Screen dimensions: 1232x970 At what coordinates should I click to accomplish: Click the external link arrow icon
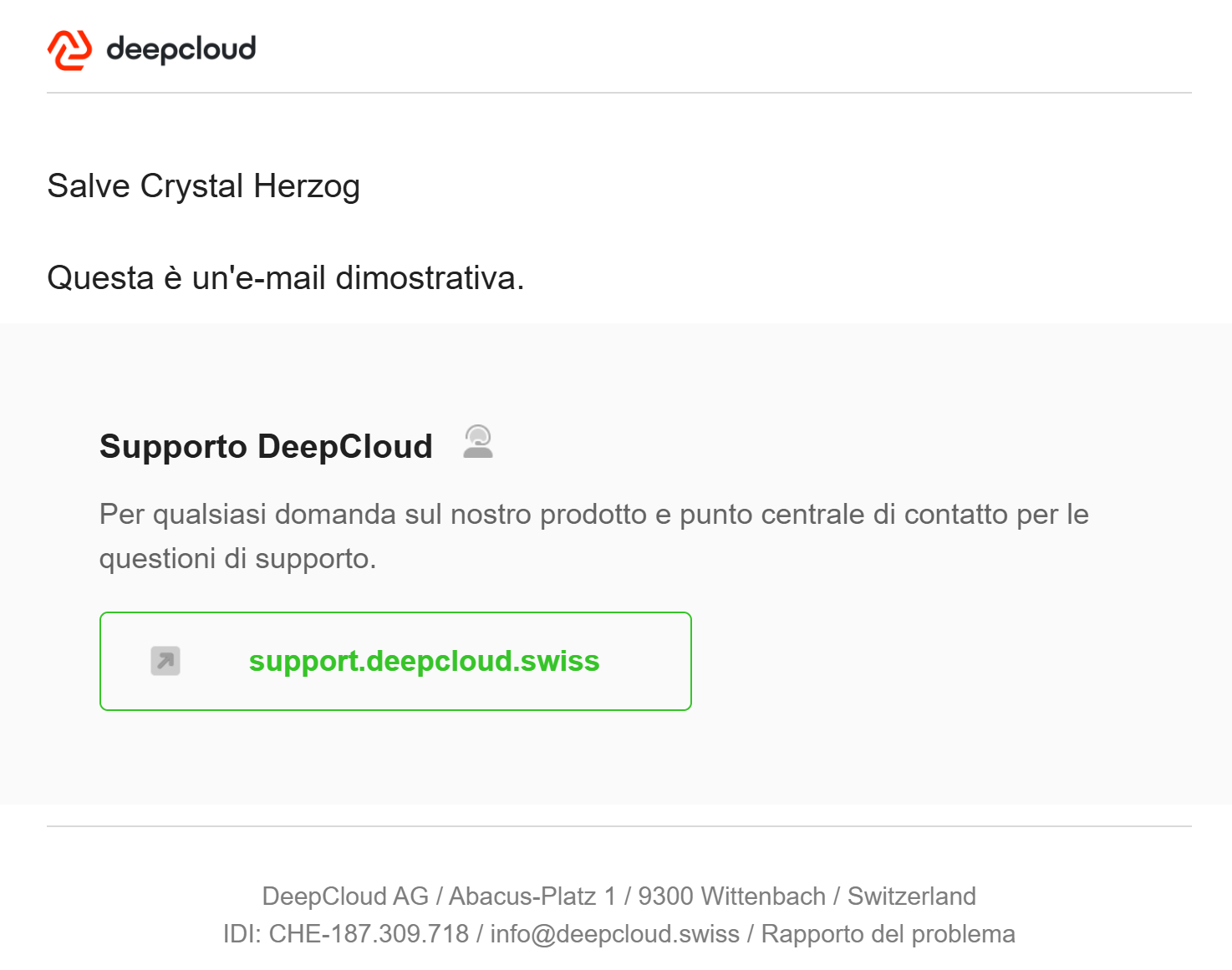coord(165,661)
